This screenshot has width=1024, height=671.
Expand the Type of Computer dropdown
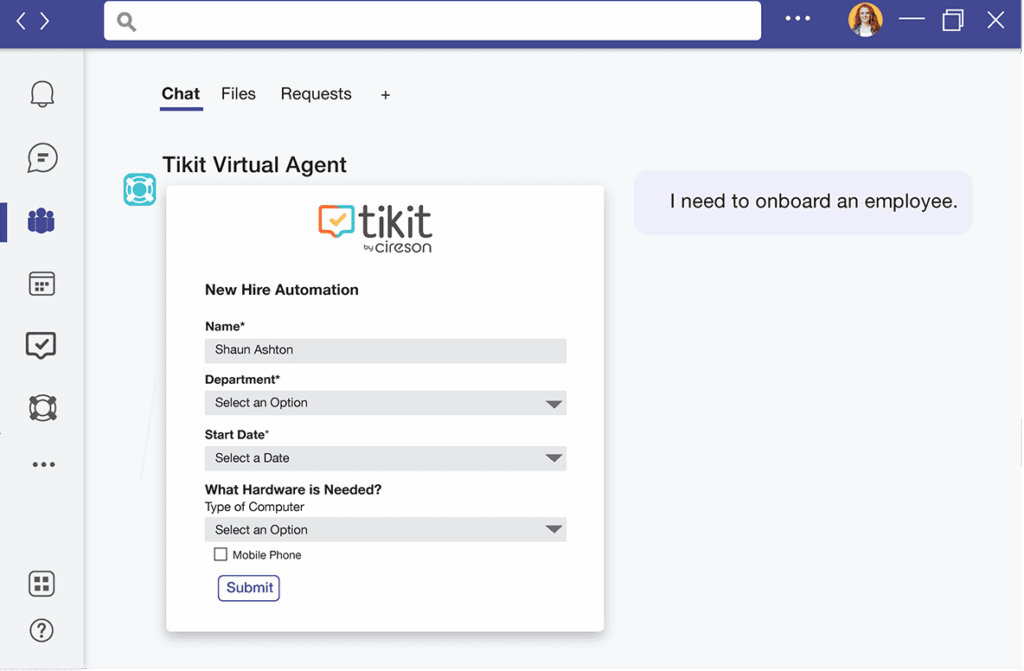(x=385, y=530)
